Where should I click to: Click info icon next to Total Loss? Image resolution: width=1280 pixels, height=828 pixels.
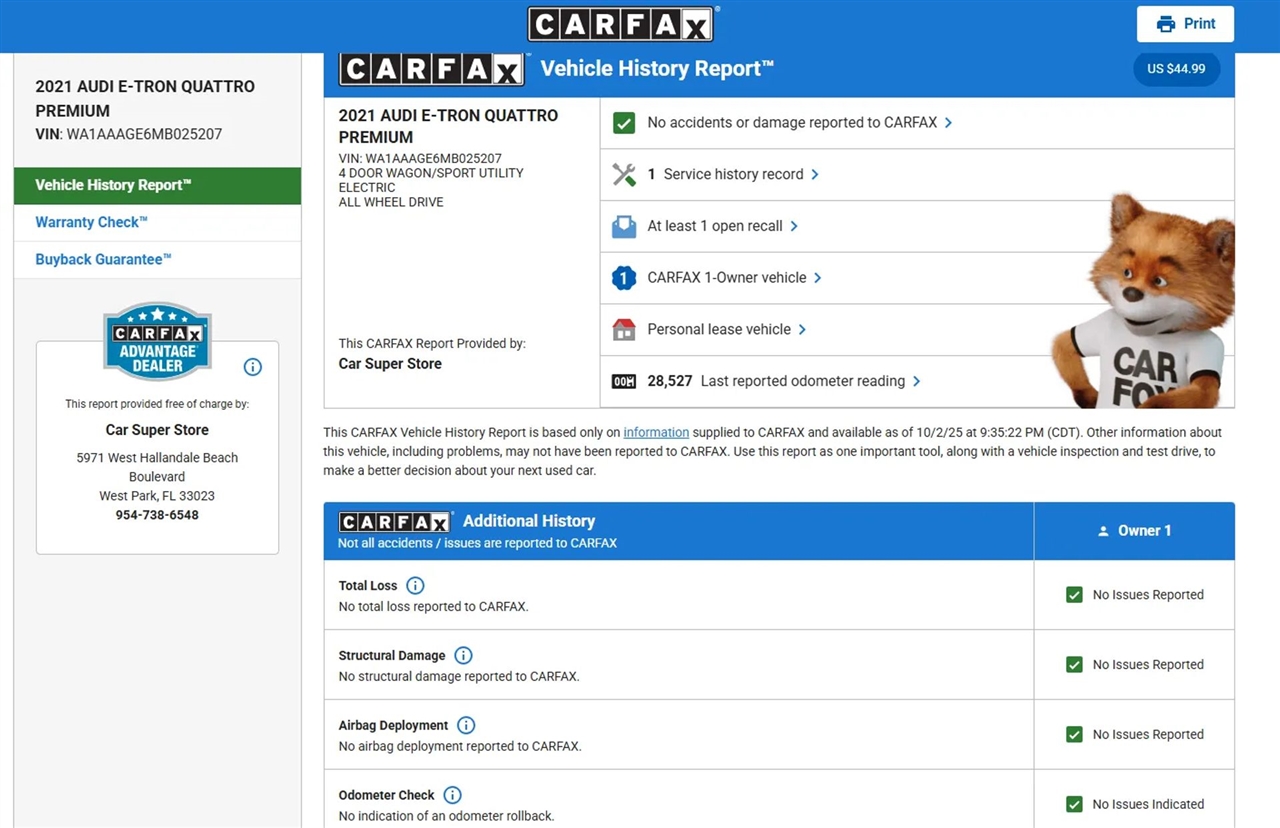click(x=415, y=586)
